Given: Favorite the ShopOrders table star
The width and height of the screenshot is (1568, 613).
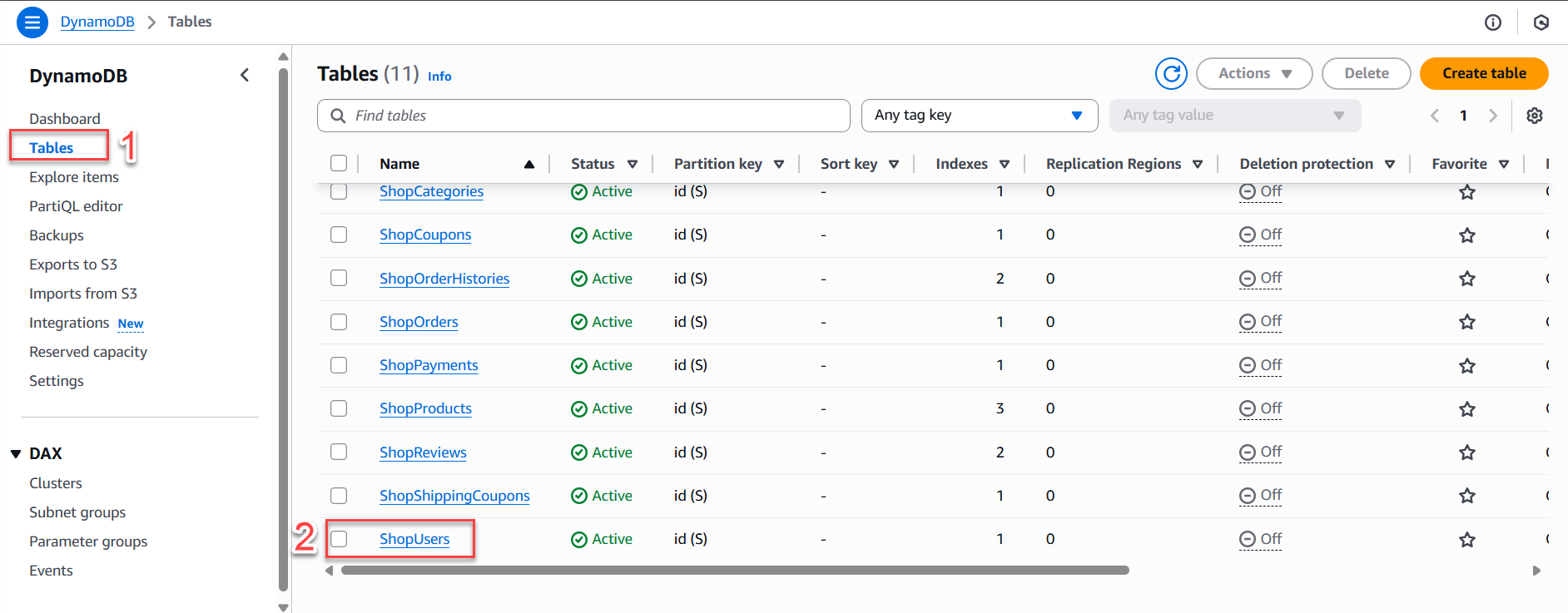Looking at the screenshot, I should coord(1467,322).
